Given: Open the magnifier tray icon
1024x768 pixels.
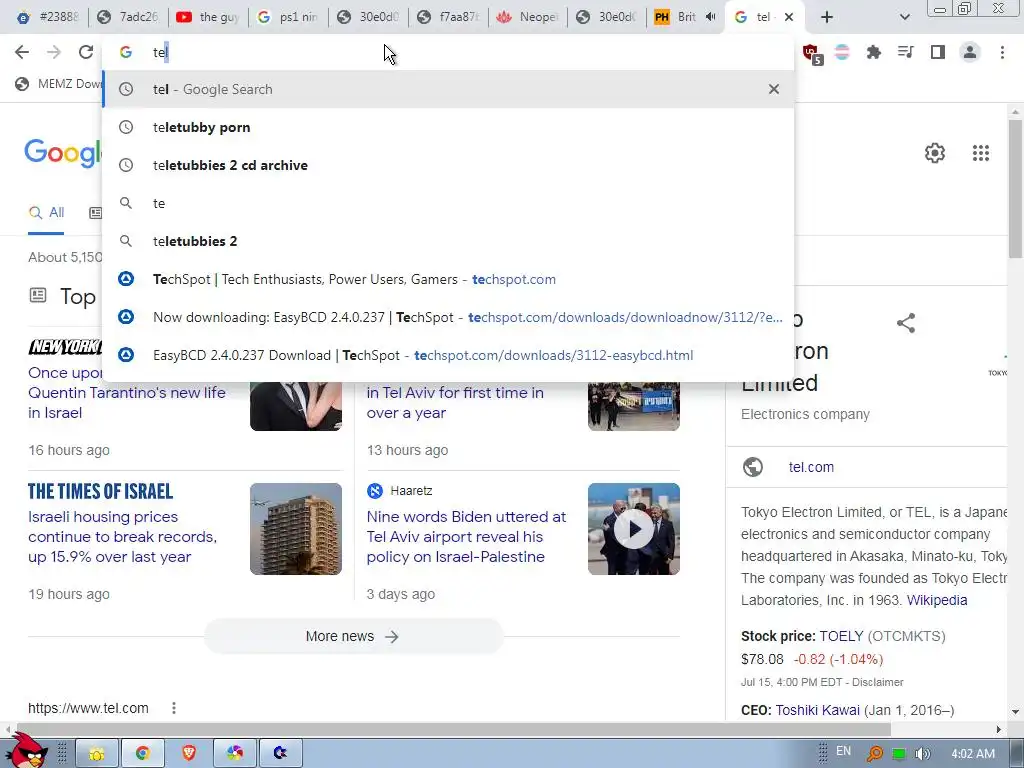Looking at the screenshot, I should (x=874, y=754).
